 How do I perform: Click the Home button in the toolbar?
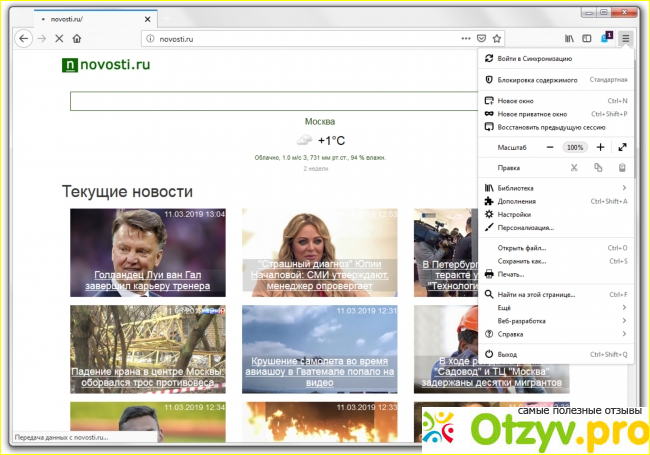coord(77,38)
